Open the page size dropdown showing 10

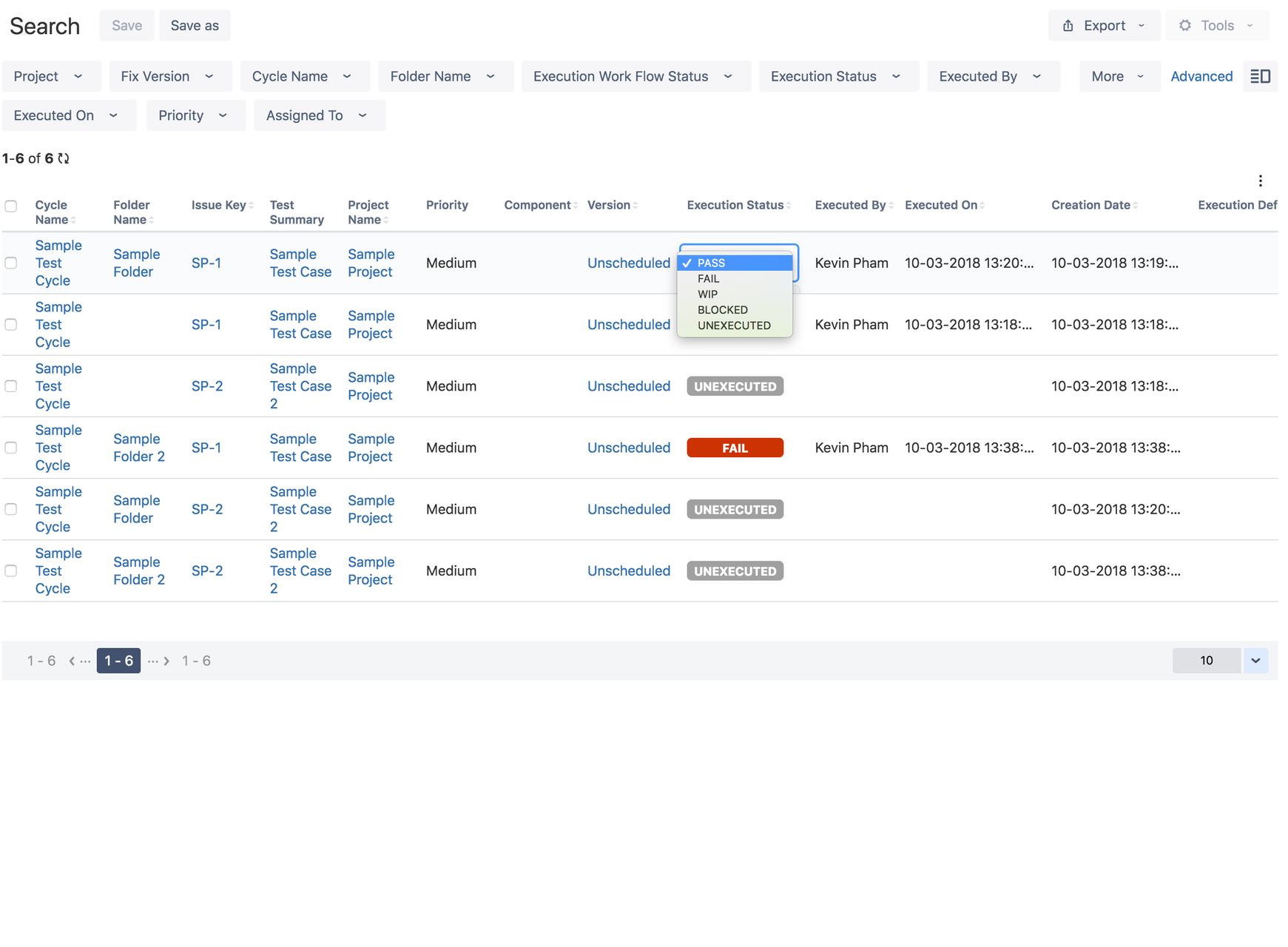(1255, 661)
